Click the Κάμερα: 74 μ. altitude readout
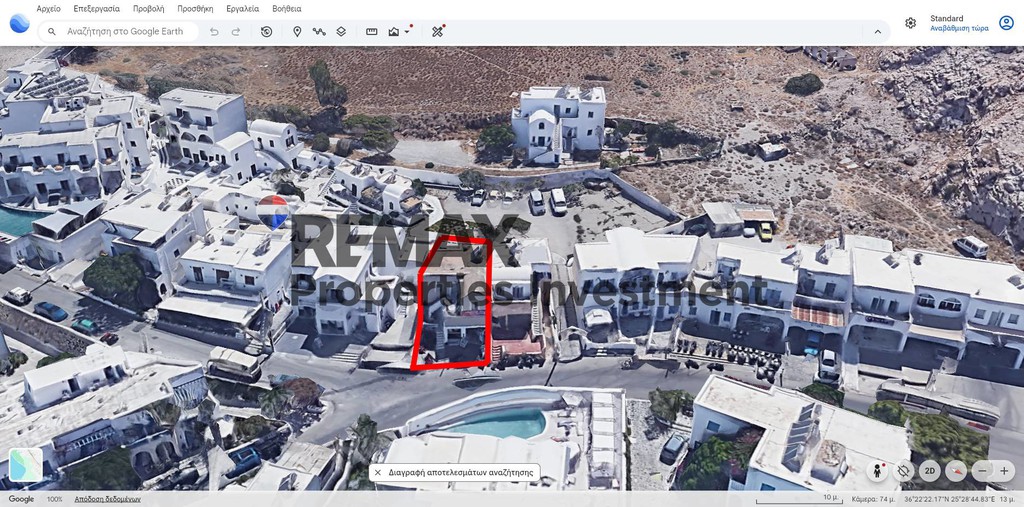Viewport: 1024px width, 507px height. [873, 499]
